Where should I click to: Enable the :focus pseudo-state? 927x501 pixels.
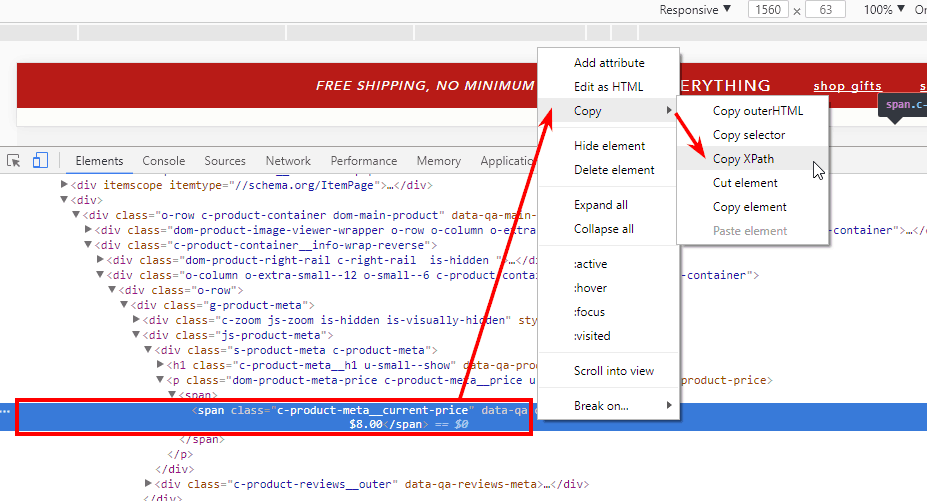click(591, 312)
